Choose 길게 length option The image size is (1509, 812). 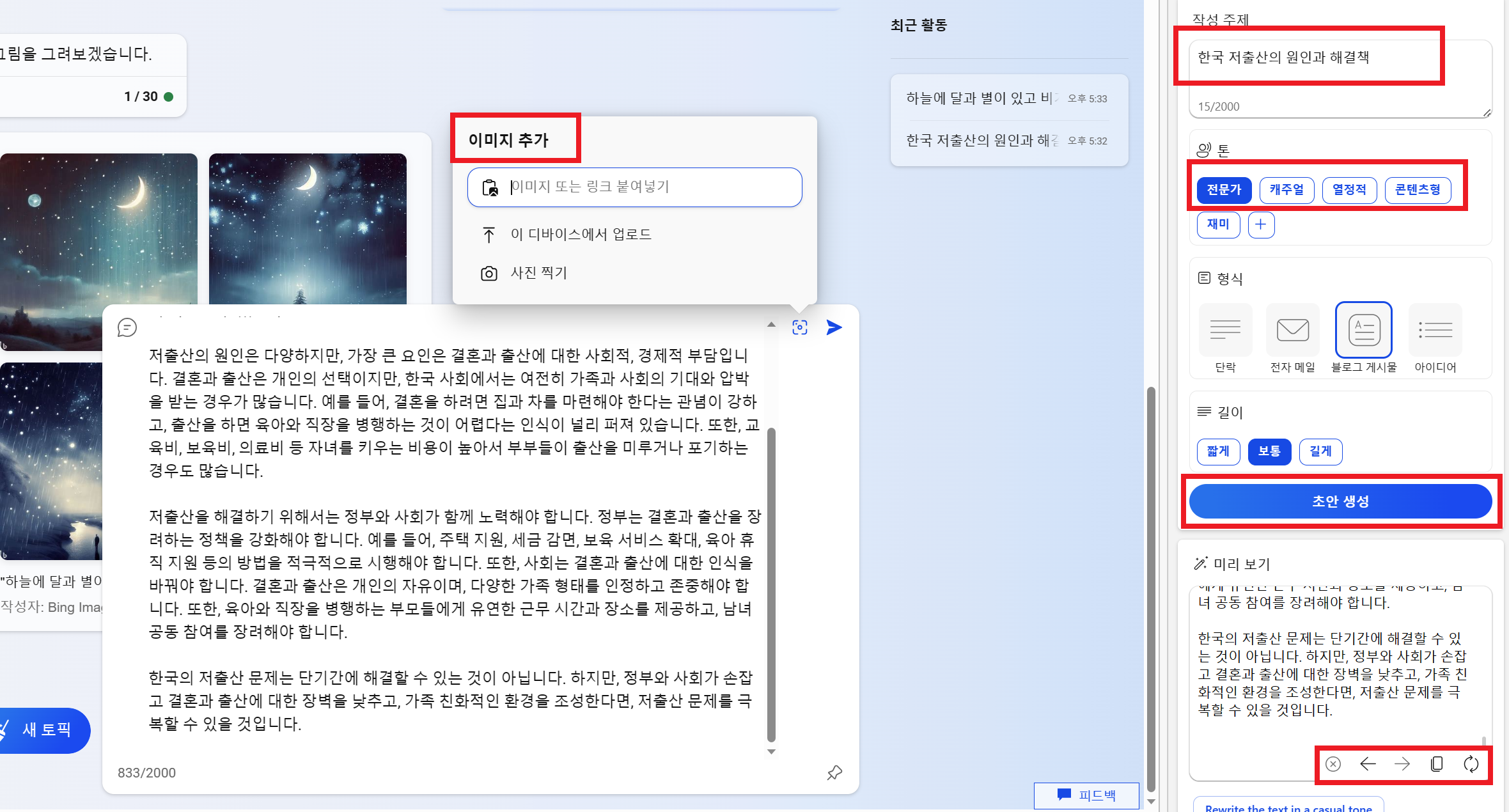point(1320,451)
